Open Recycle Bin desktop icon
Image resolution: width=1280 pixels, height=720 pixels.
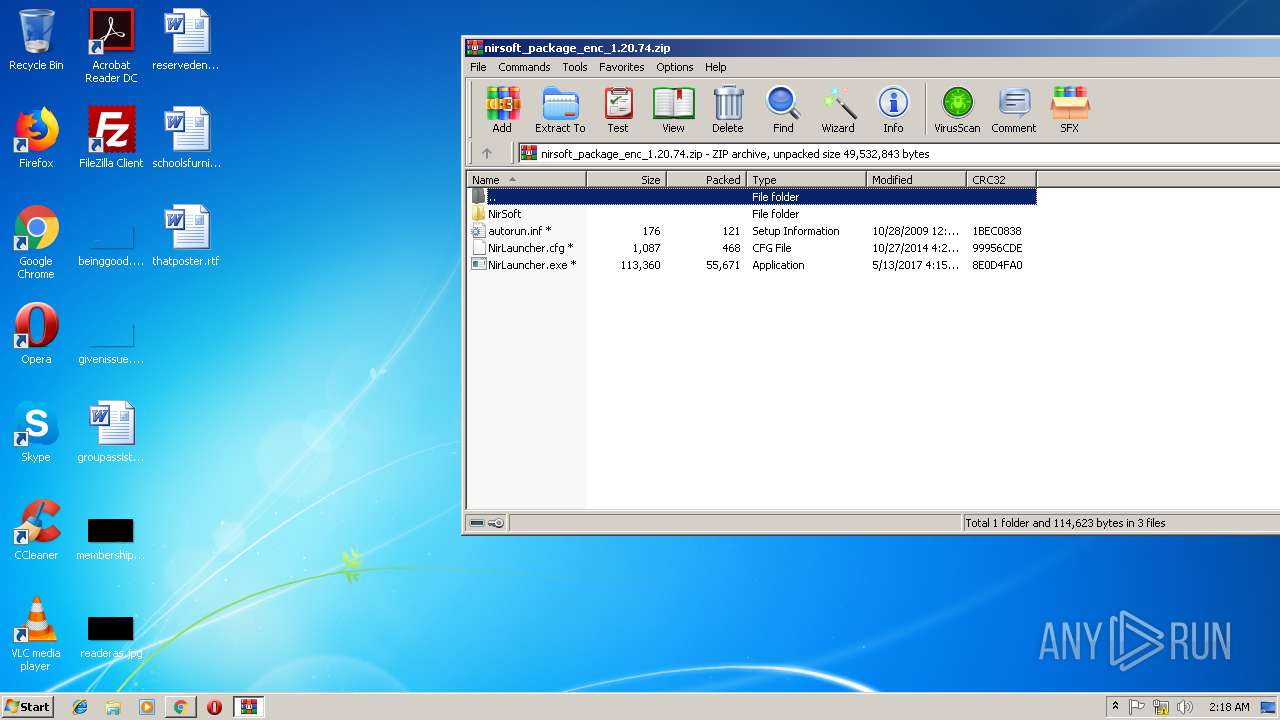[36, 40]
